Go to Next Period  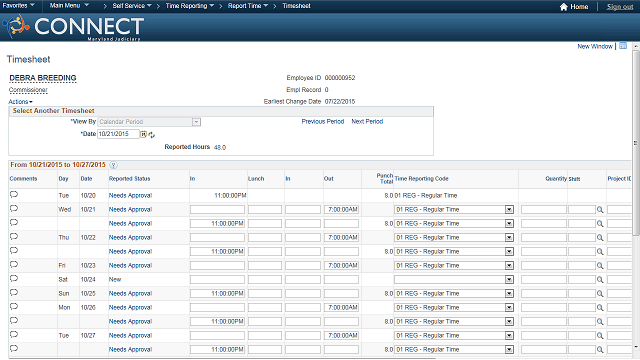pos(367,122)
